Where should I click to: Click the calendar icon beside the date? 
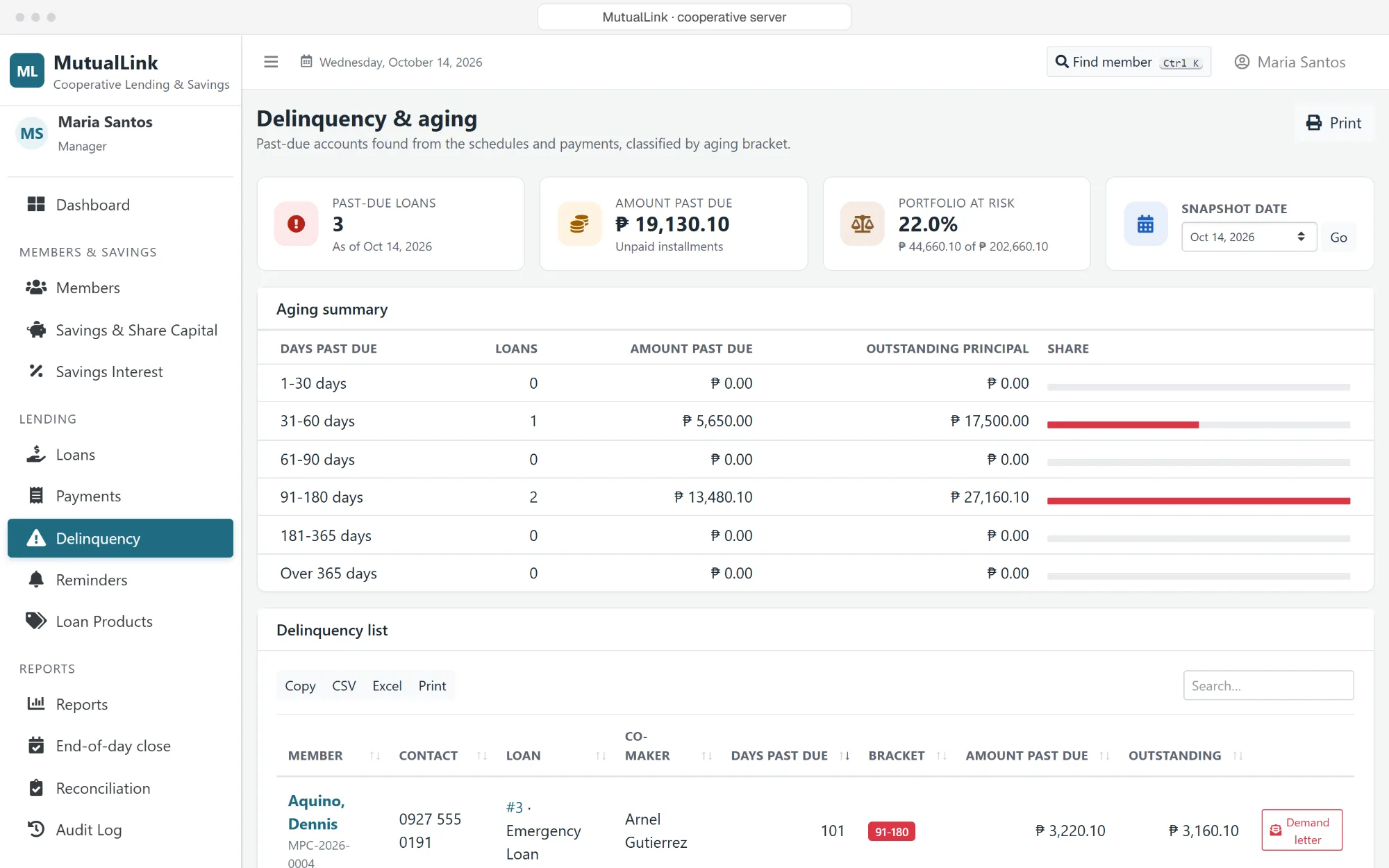[x=306, y=61]
